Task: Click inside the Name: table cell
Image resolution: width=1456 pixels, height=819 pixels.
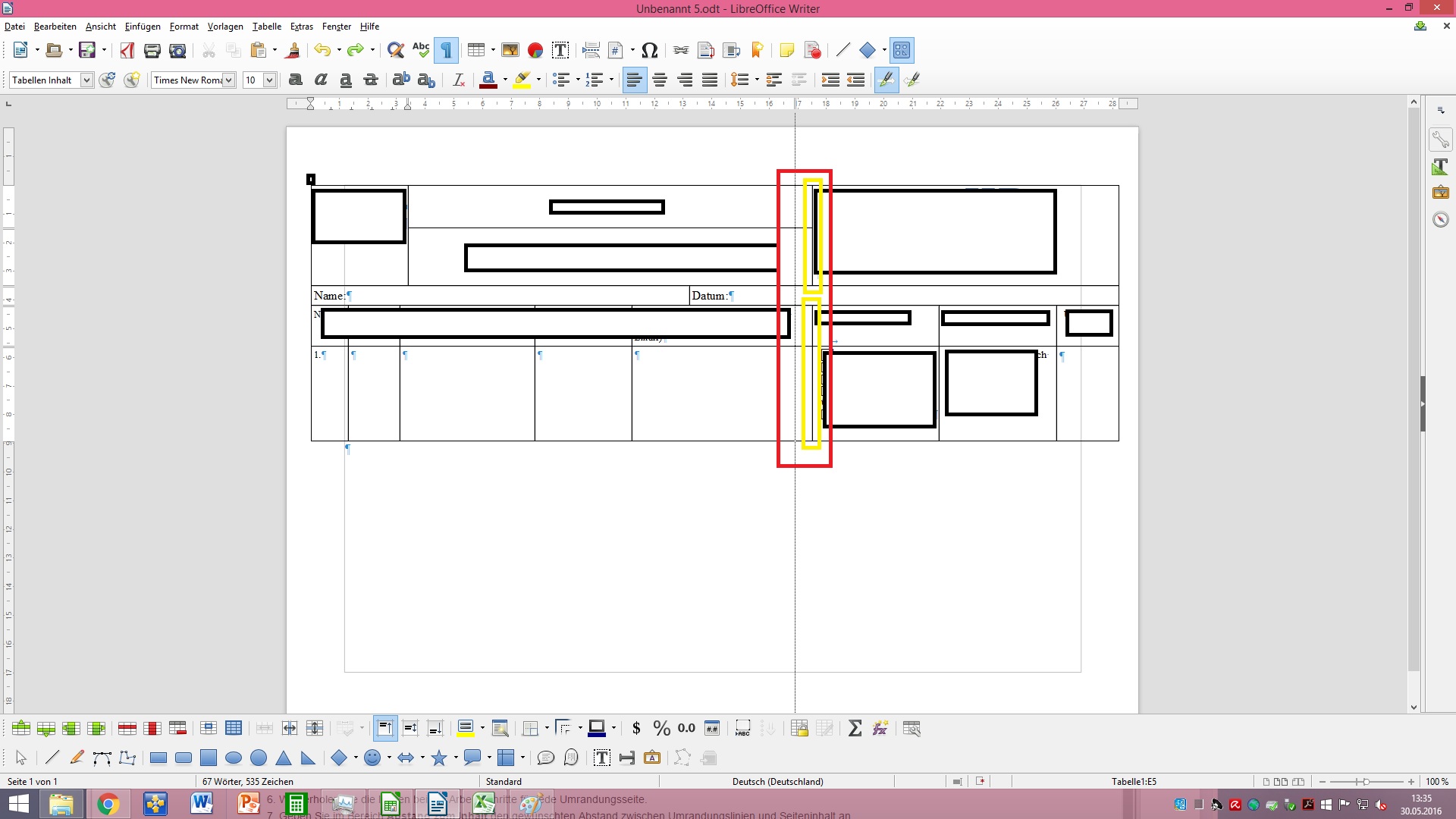Action: point(500,296)
